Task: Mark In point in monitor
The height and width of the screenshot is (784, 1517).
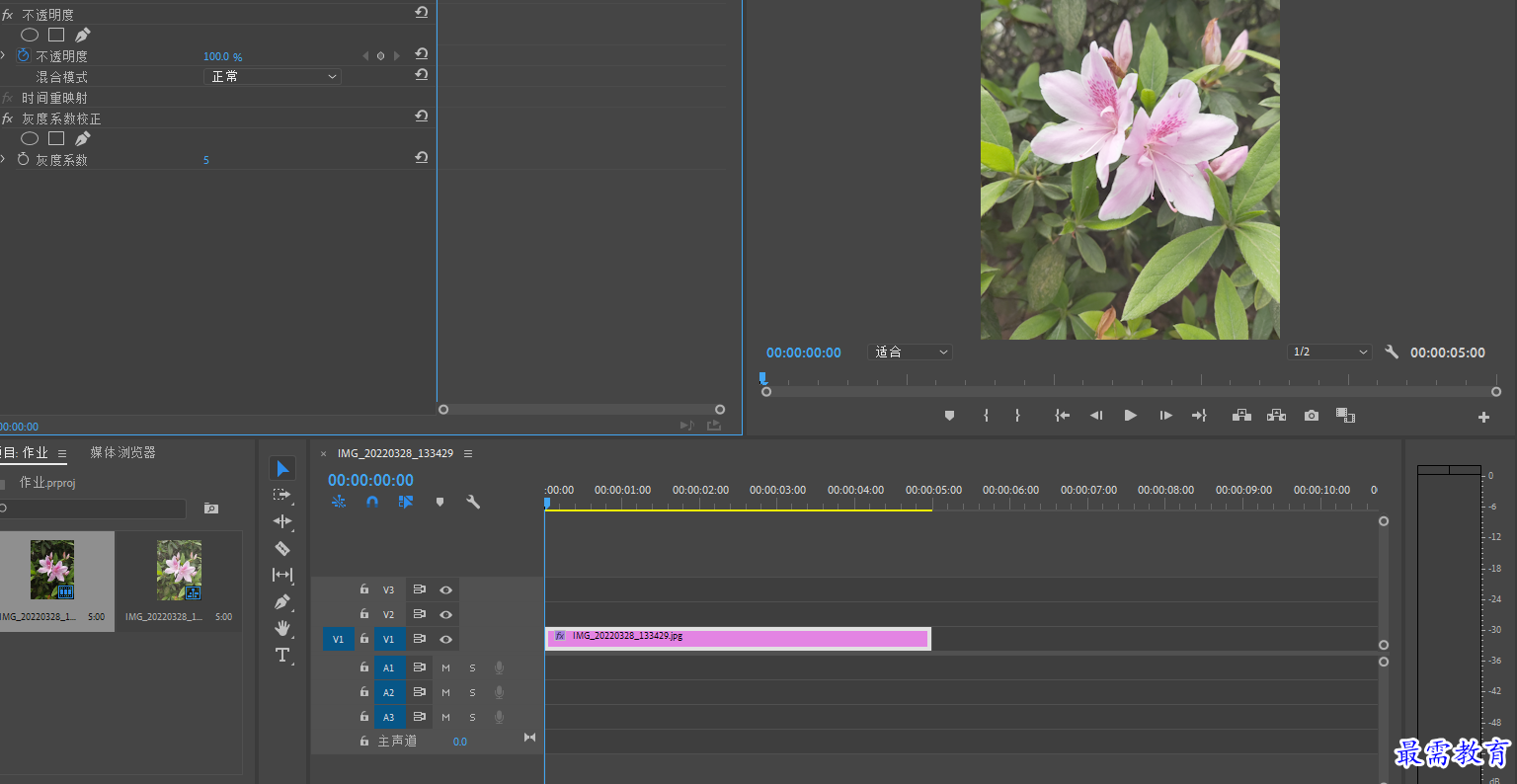Action: pyautogui.click(x=986, y=416)
